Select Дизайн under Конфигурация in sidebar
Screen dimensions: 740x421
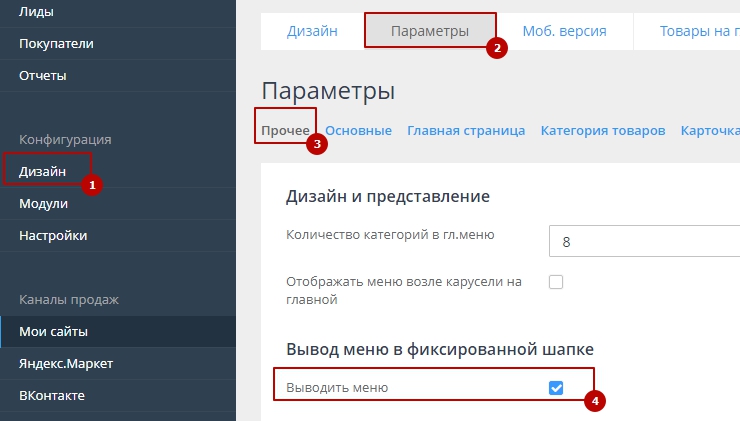pyautogui.click(x=43, y=172)
